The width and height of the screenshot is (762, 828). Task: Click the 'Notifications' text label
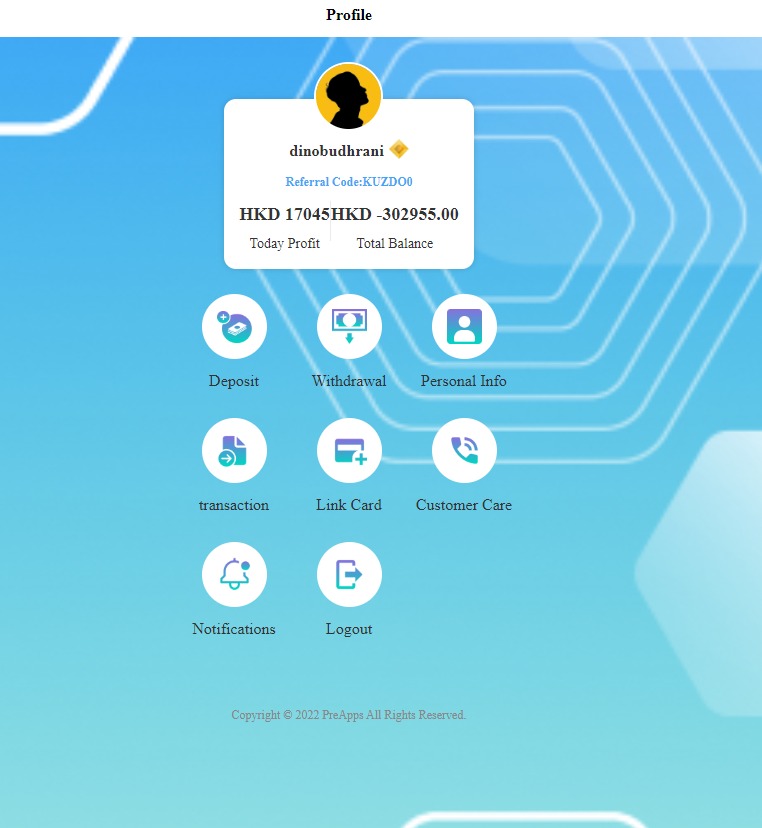234,629
